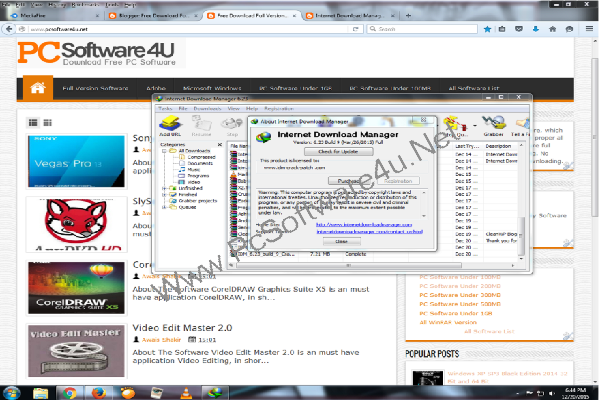600x400 pixels.
Task: Sort by the Last Try column header
Action: [468, 146]
